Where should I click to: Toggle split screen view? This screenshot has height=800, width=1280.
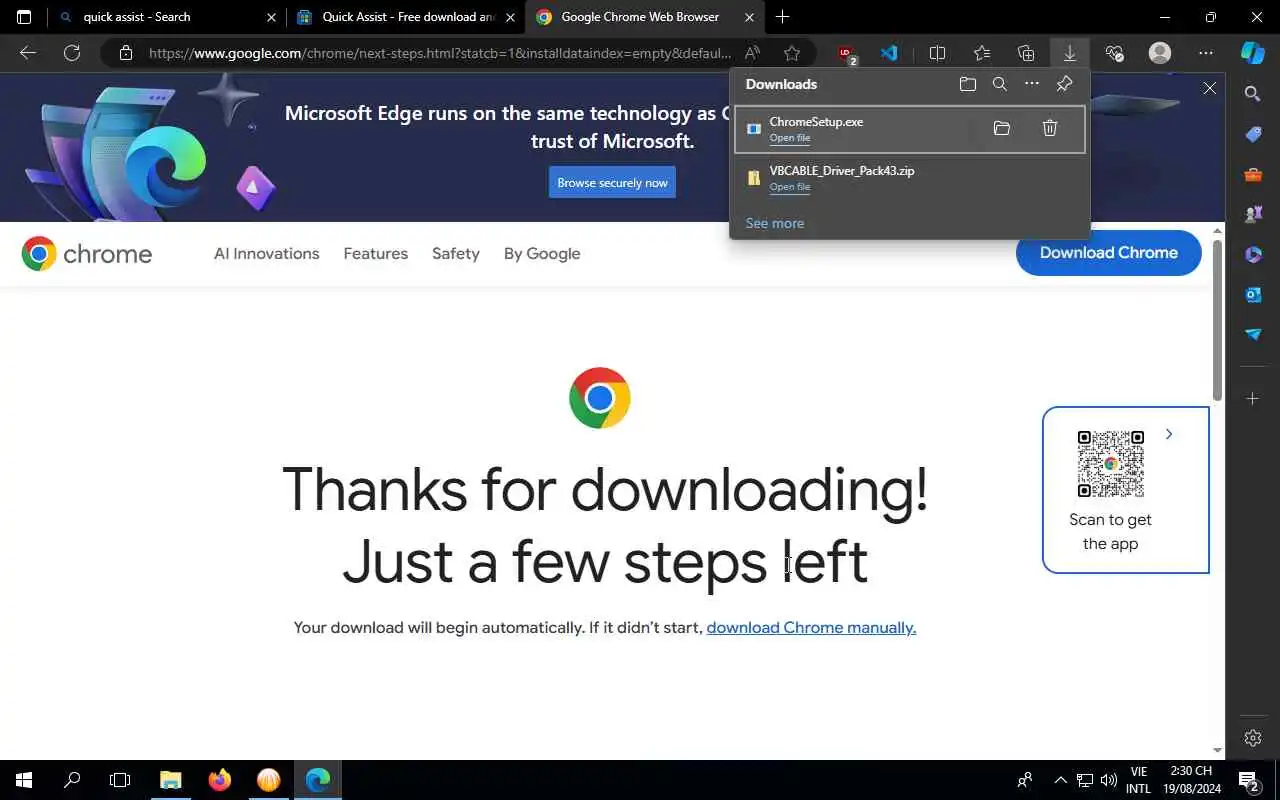pos(937,53)
